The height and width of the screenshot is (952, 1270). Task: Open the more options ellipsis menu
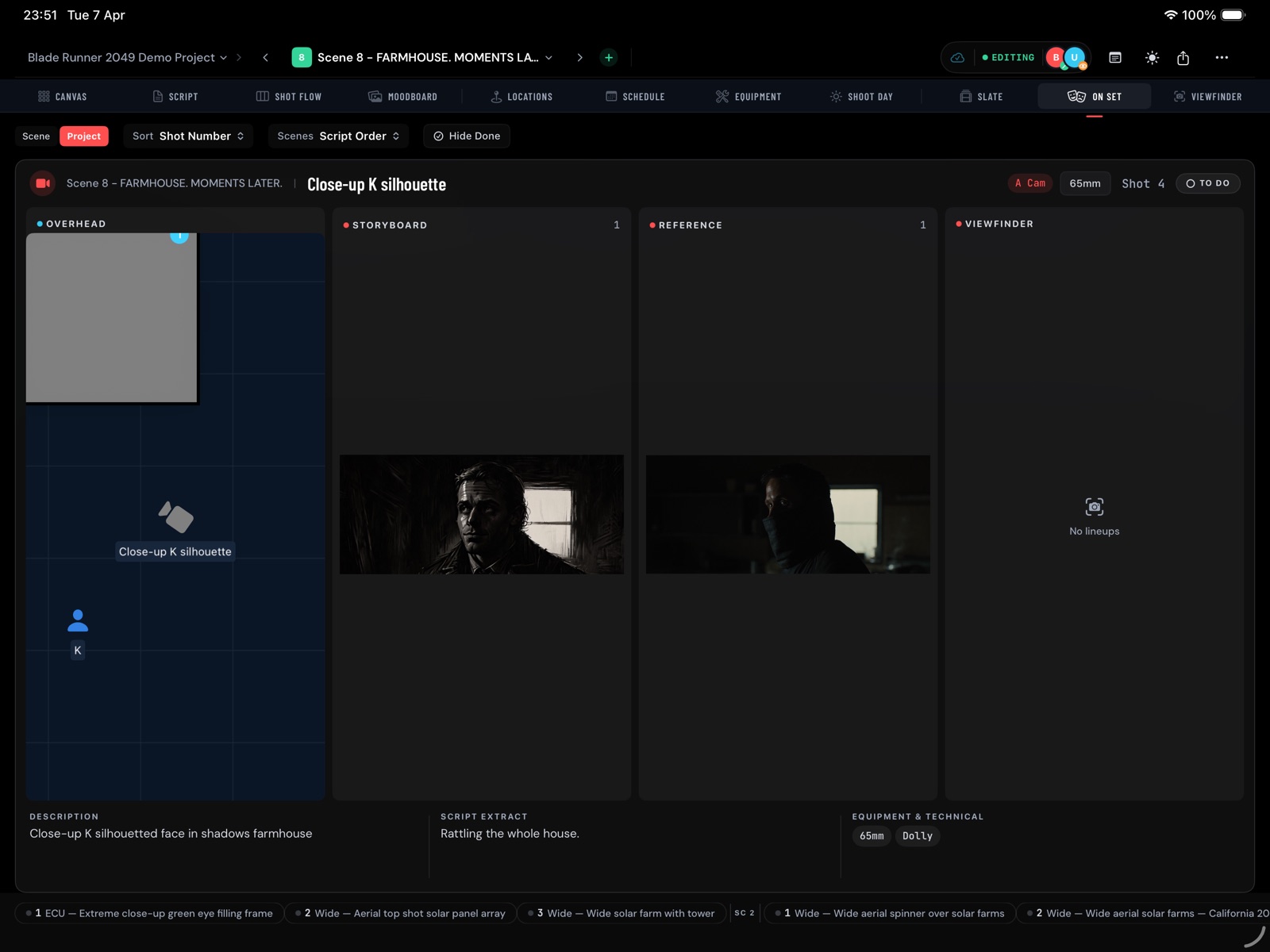pos(1222,58)
